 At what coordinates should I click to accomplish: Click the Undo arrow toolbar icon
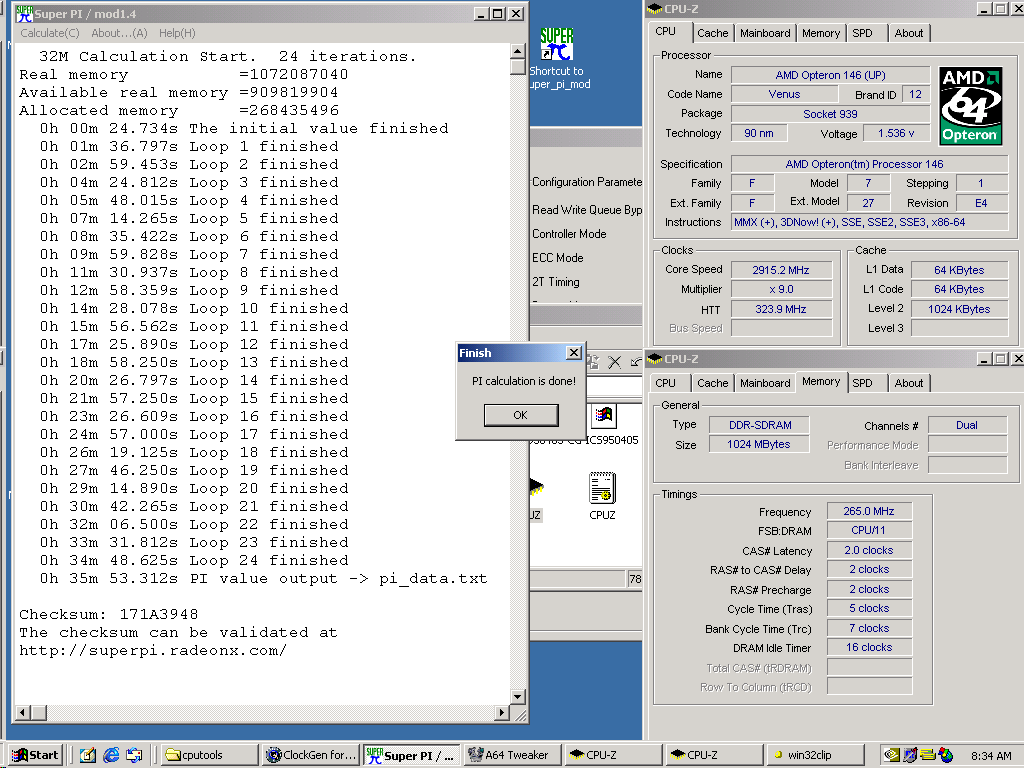[x=636, y=362]
